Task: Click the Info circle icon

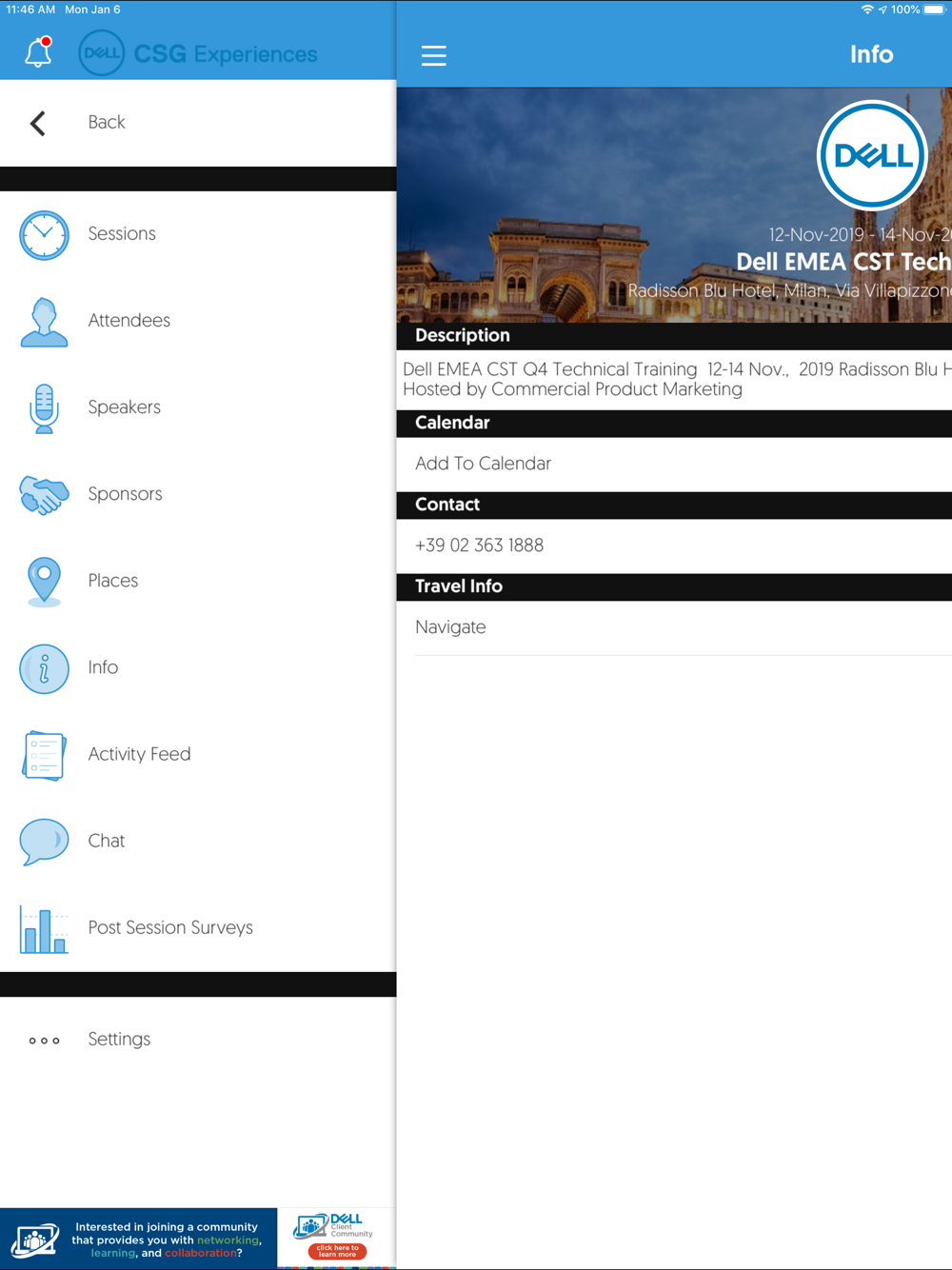Action: [x=44, y=668]
